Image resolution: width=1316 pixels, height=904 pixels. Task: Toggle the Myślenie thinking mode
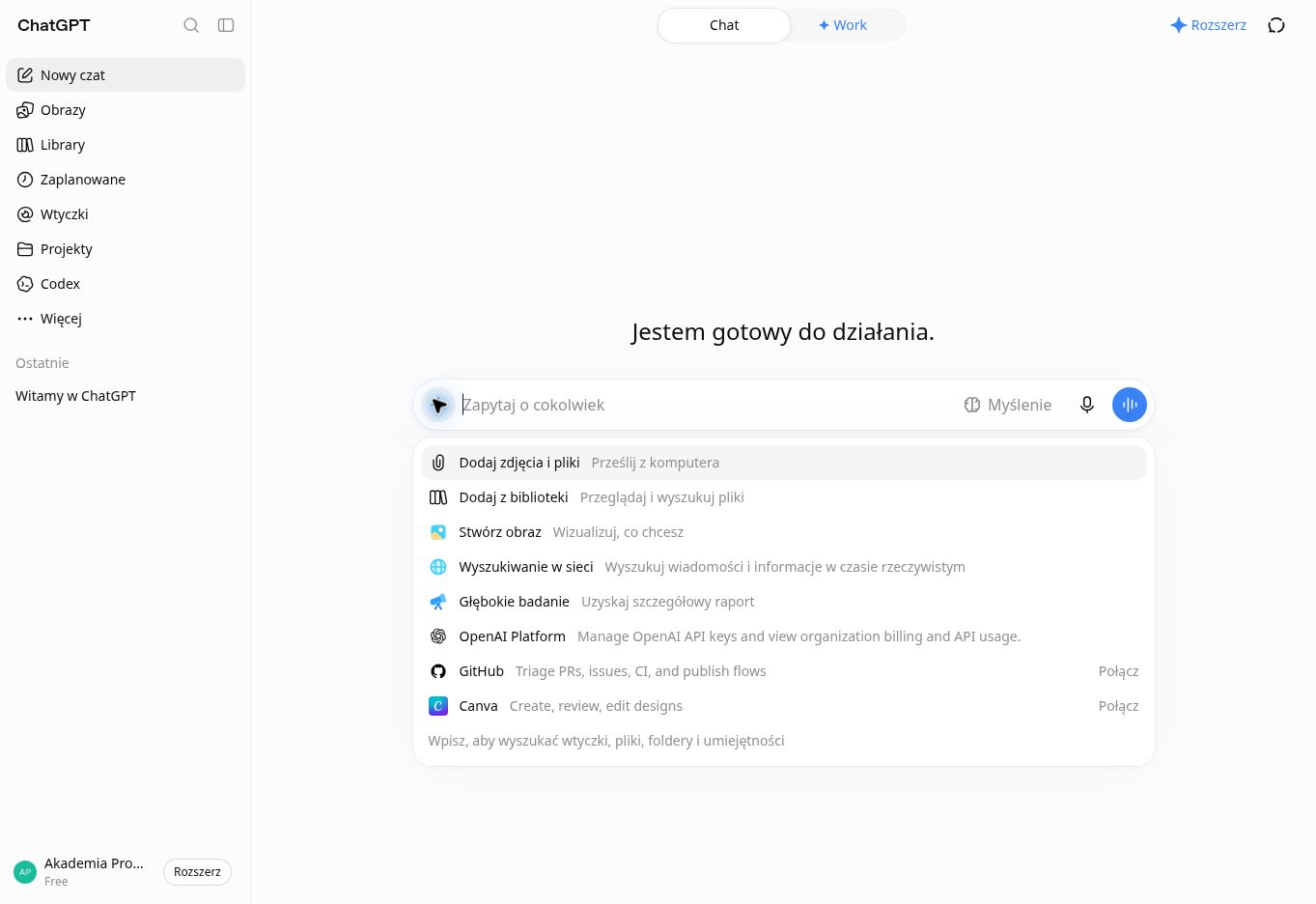tap(1008, 405)
